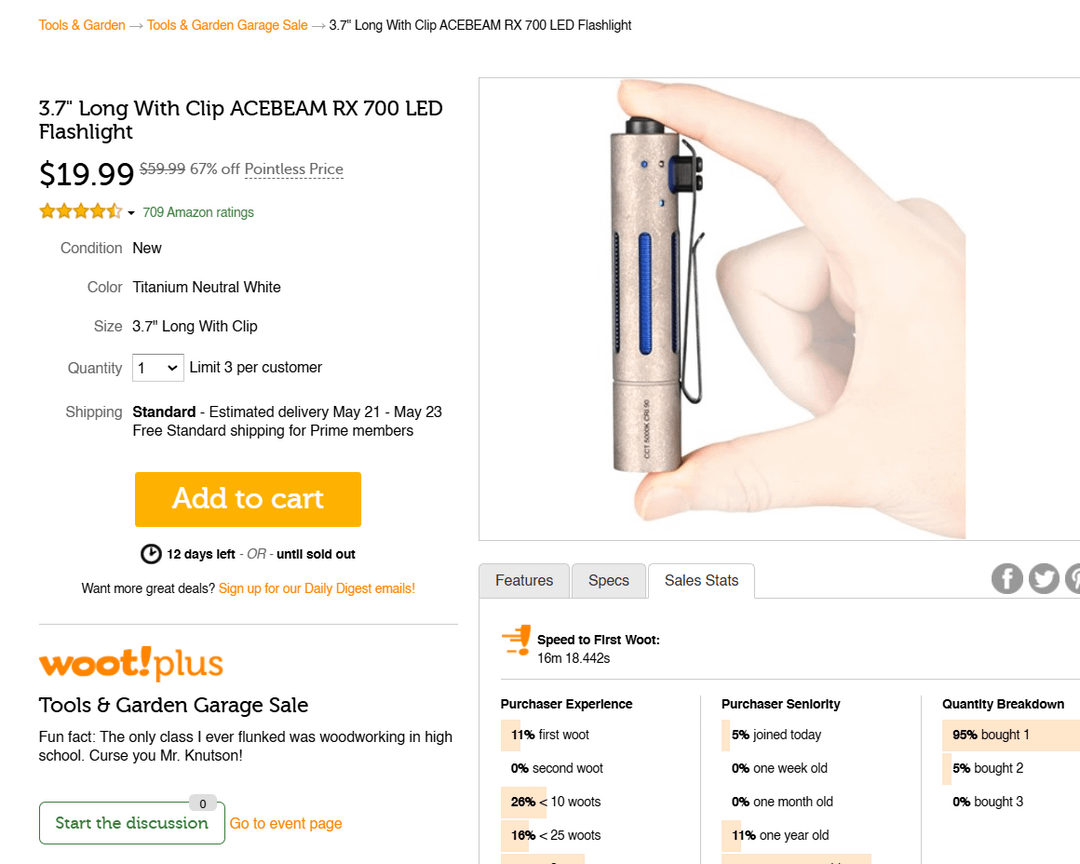Select the Sales Stats tab
1080x864 pixels.
coord(701,581)
